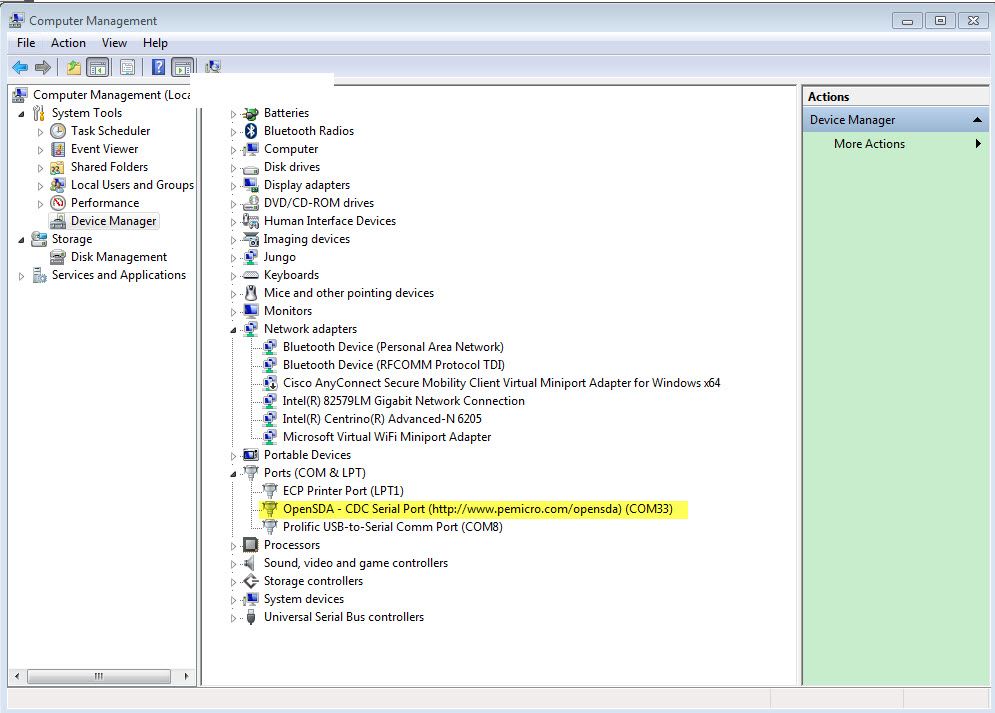Select Cisco AnyConnect Virtual Miniport Adapter

point(501,383)
